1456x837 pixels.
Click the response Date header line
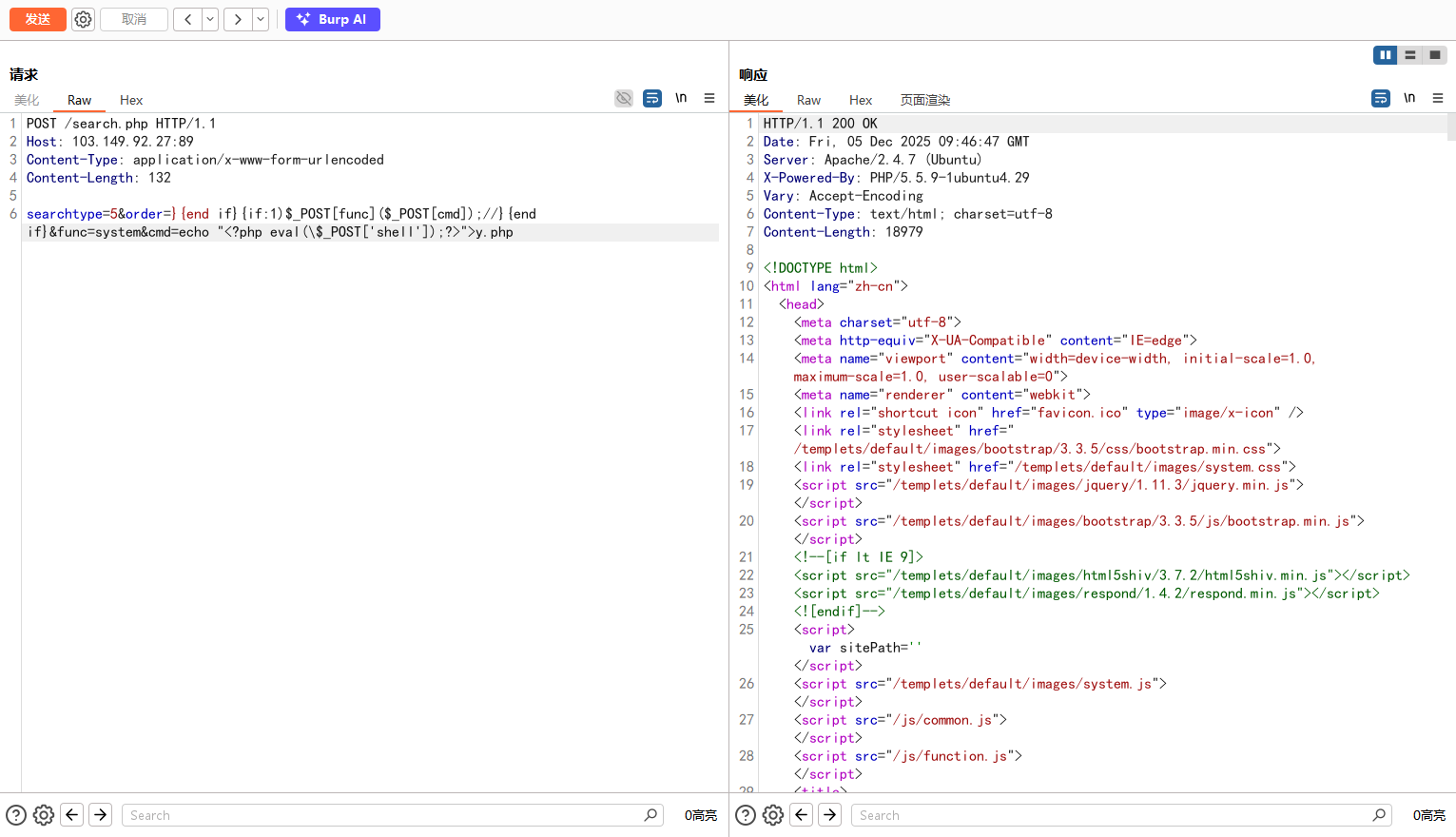[x=897, y=142]
